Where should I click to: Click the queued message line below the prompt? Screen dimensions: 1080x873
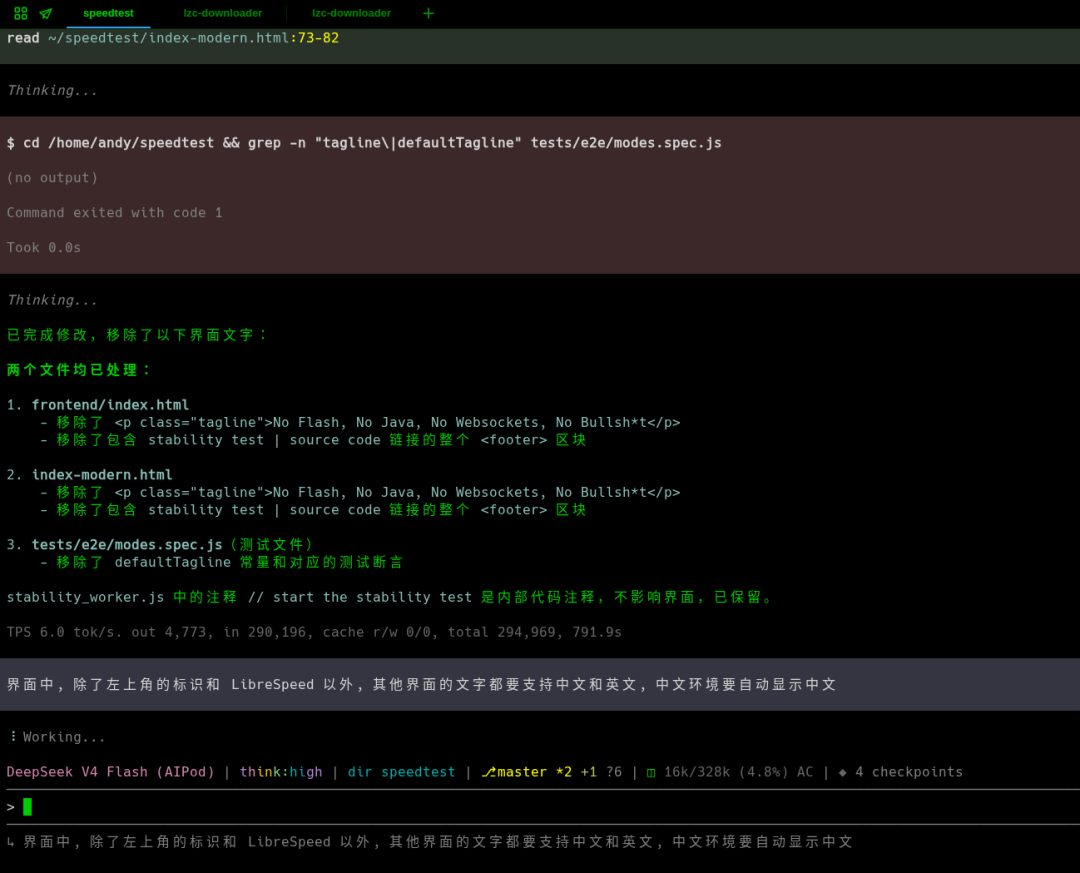pos(430,841)
